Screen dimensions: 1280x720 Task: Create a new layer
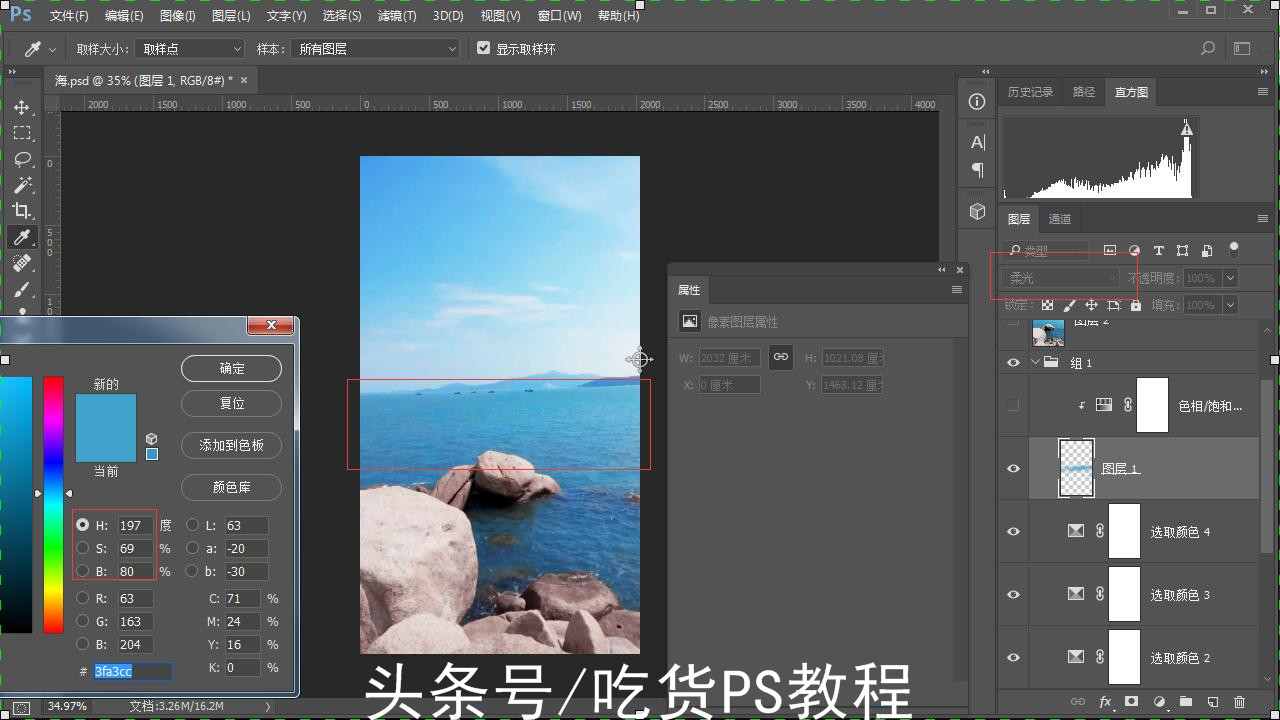click(1211, 701)
